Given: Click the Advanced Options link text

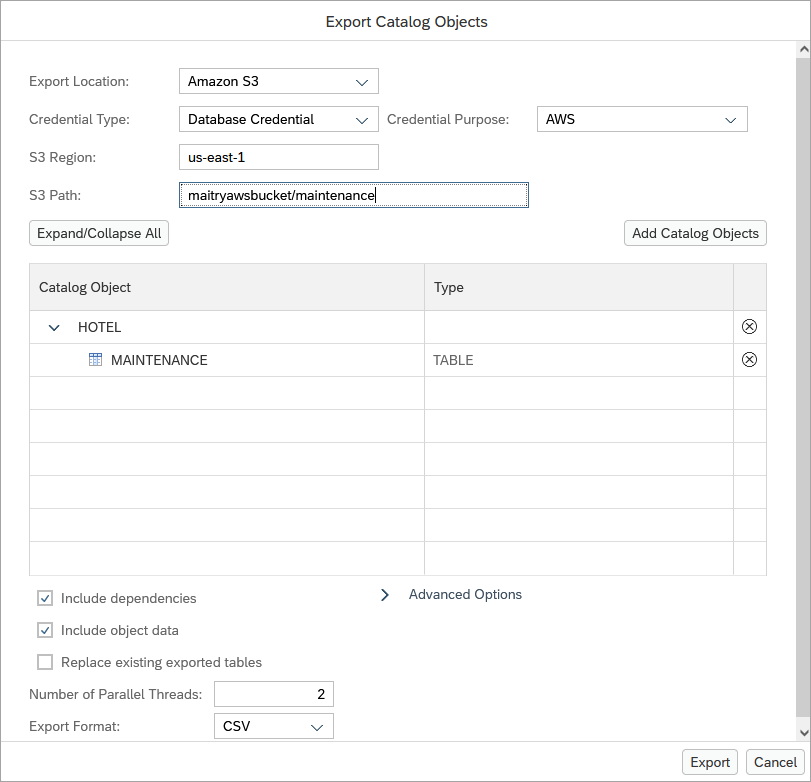Looking at the screenshot, I should click(x=465, y=595).
